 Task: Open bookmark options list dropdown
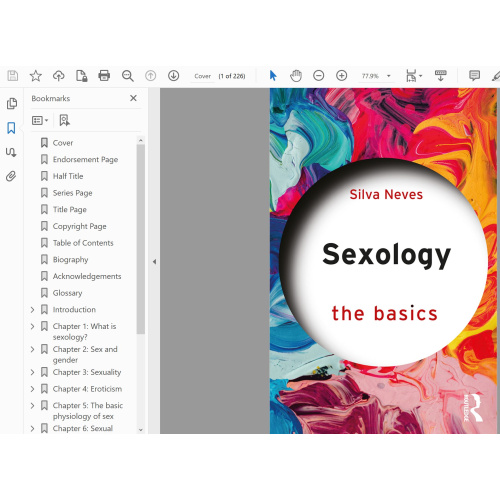(40, 120)
